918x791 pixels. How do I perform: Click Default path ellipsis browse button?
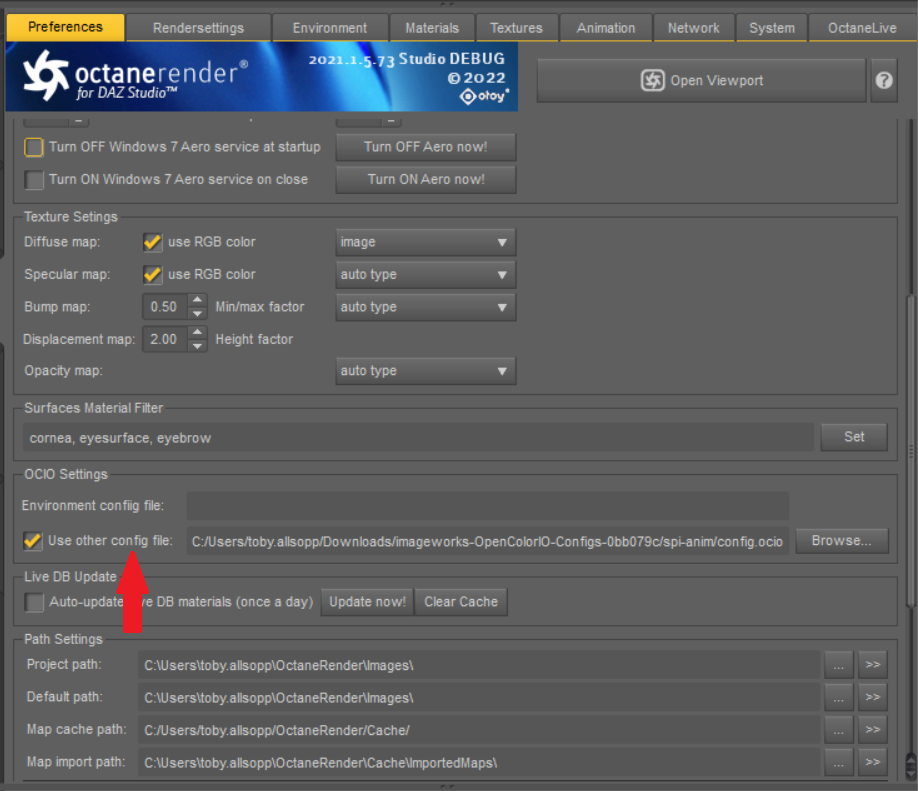838,697
